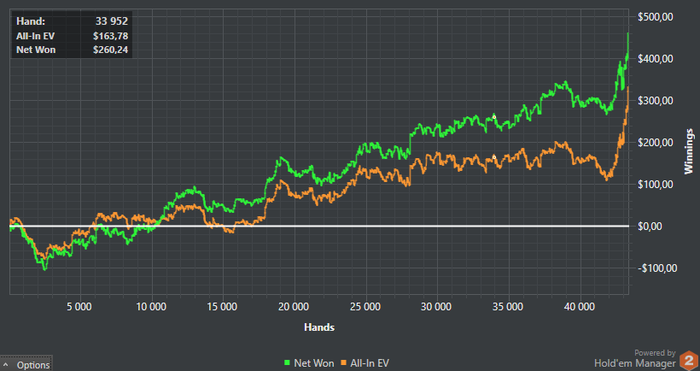Click the orange All-In EV legend swatch
Viewport: 700px width, 371px height.
pyautogui.click(x=344, y=363)
